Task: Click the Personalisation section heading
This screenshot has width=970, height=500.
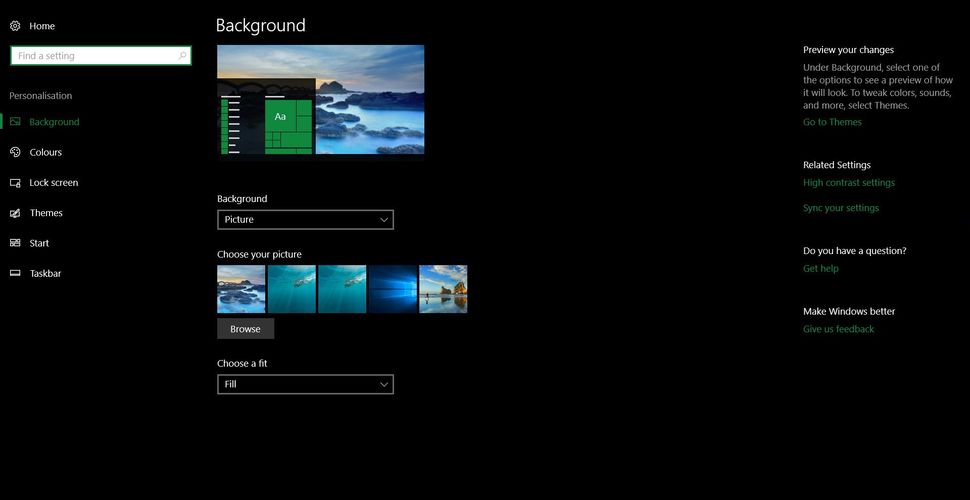Action: pos(41,96)
